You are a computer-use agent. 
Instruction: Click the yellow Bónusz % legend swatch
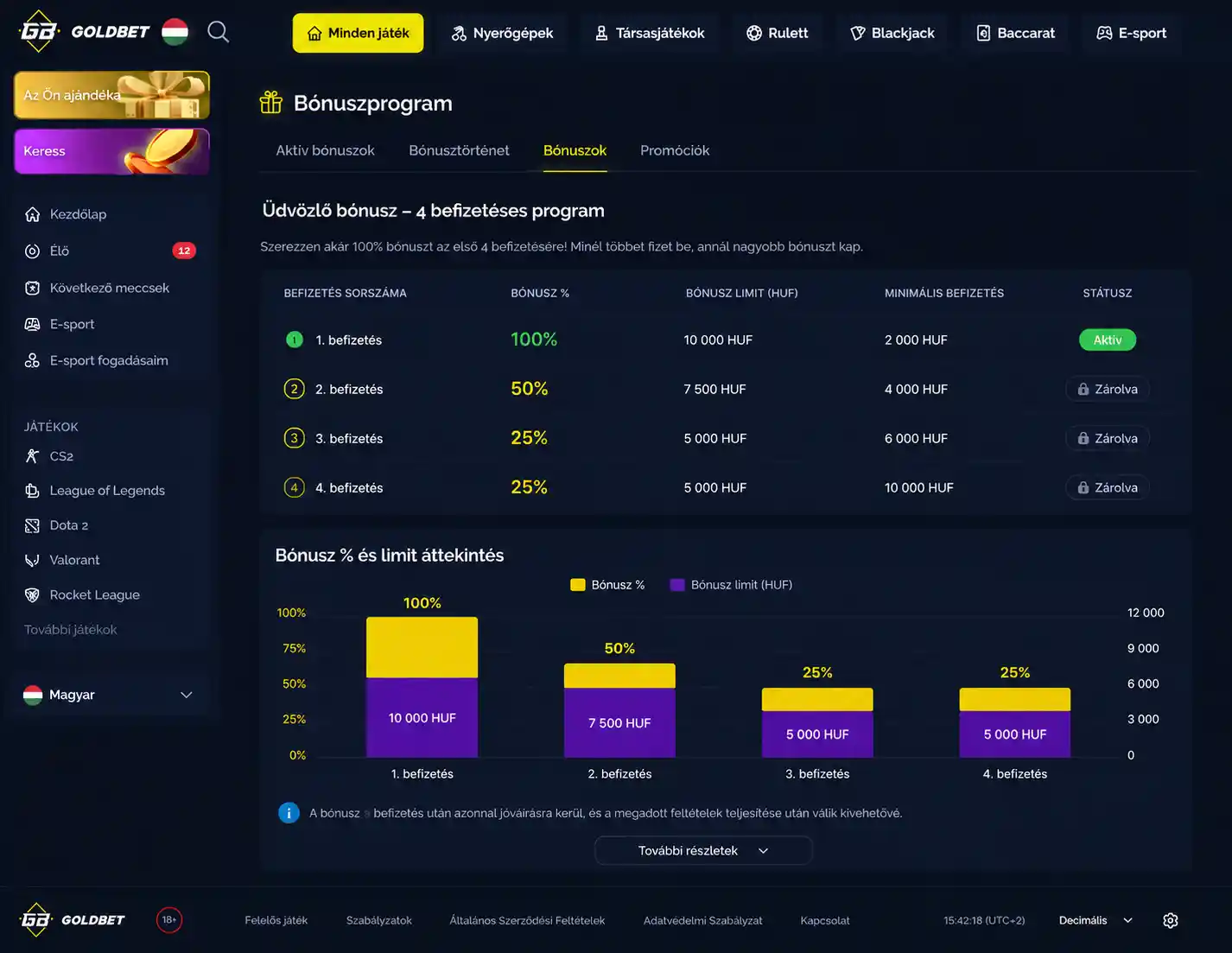click(578, 585)
